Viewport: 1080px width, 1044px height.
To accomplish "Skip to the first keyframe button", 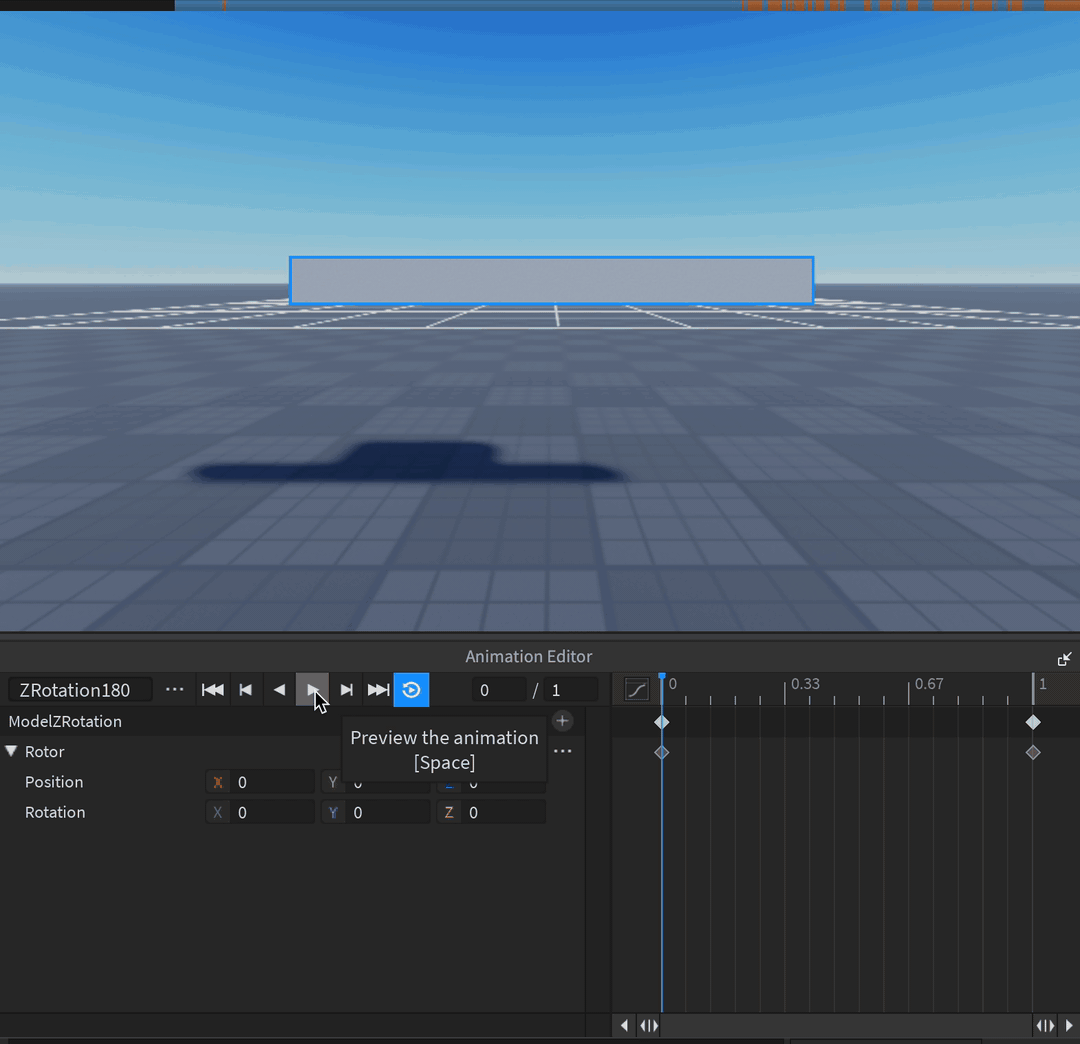I will pyautogui.click(x=212, y=690).
